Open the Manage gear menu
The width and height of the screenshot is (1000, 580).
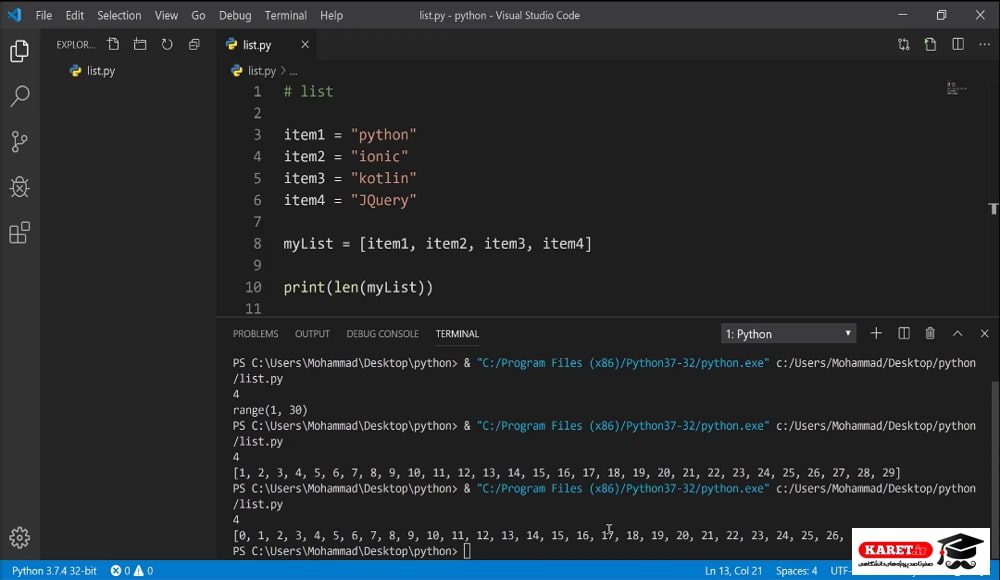tap(20, 538)
